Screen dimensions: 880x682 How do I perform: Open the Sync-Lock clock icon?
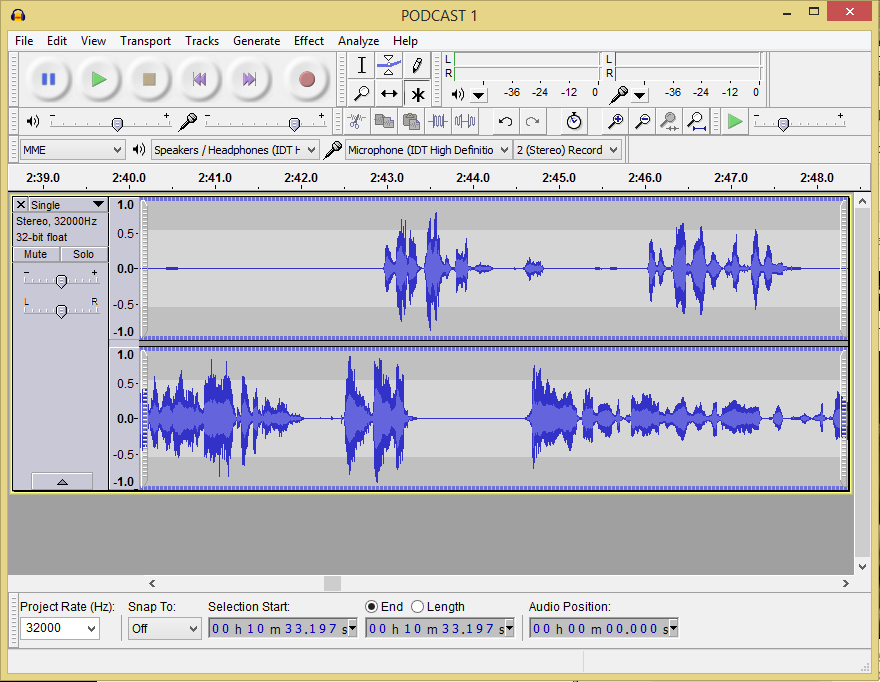(574, 121)
